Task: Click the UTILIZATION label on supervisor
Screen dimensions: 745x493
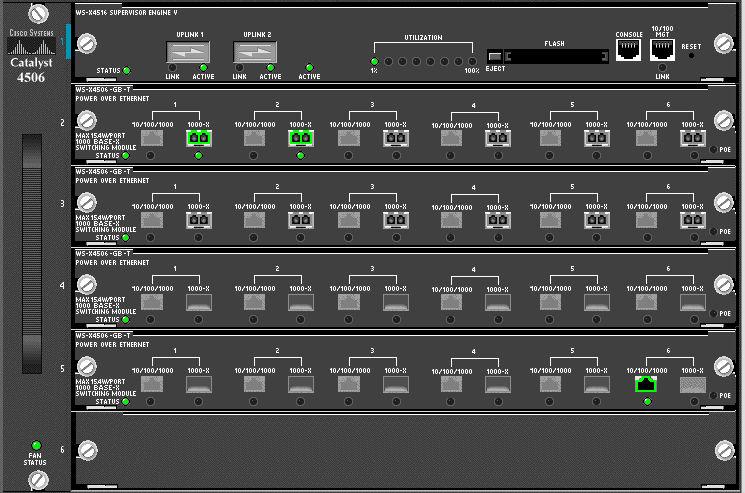Action: click(x=423, y=38)
